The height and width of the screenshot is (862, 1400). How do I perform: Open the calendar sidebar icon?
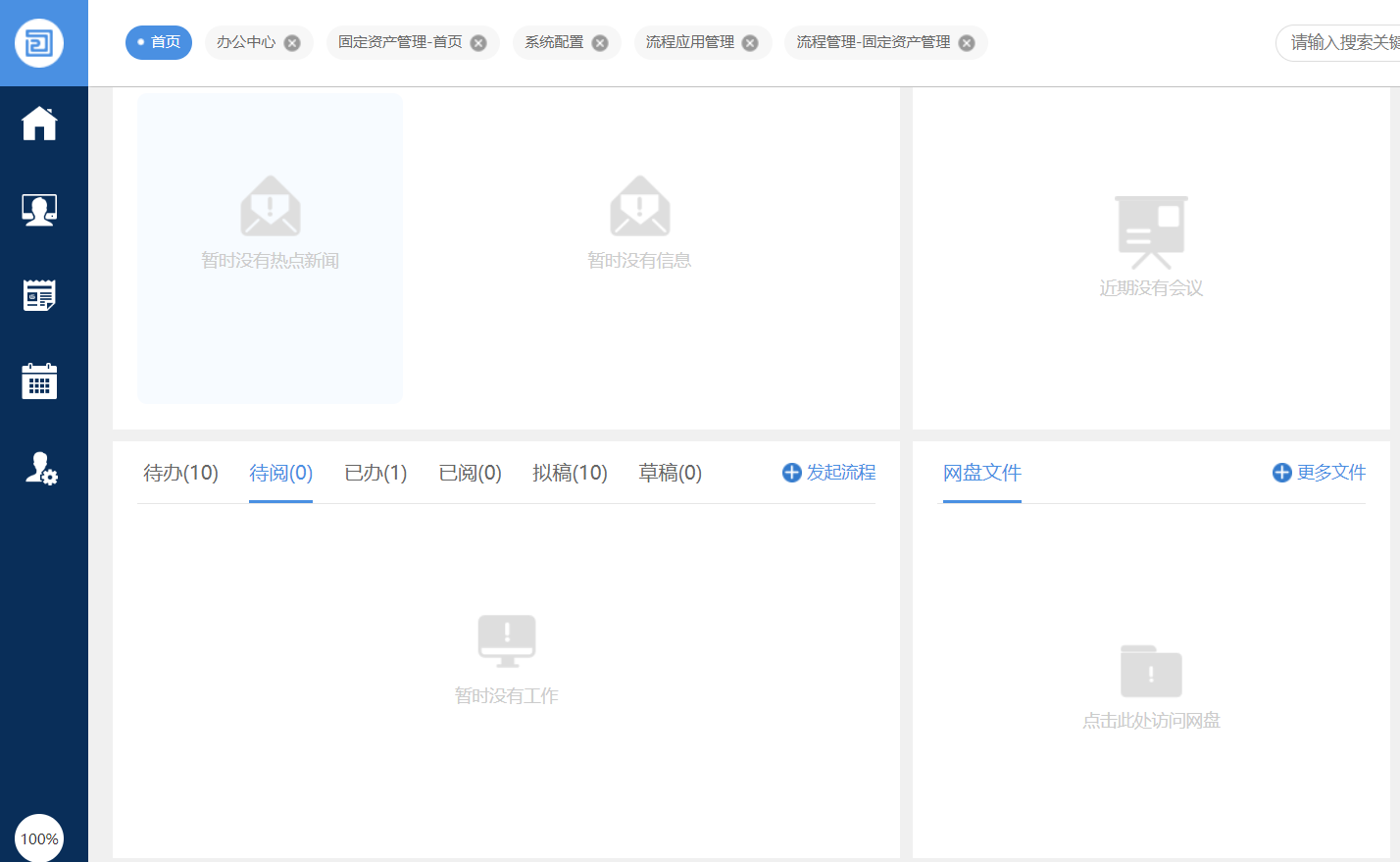[x=39, y=380]
